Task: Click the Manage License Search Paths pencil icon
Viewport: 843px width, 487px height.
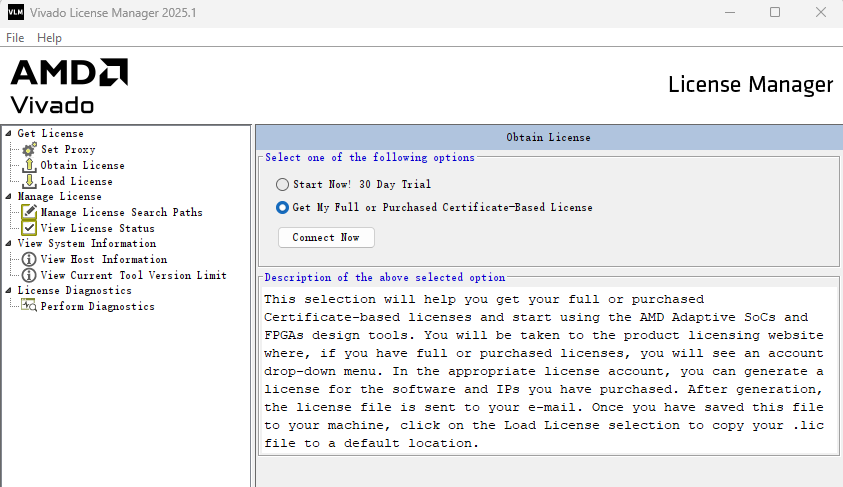Action: click(x=29, y=212)
